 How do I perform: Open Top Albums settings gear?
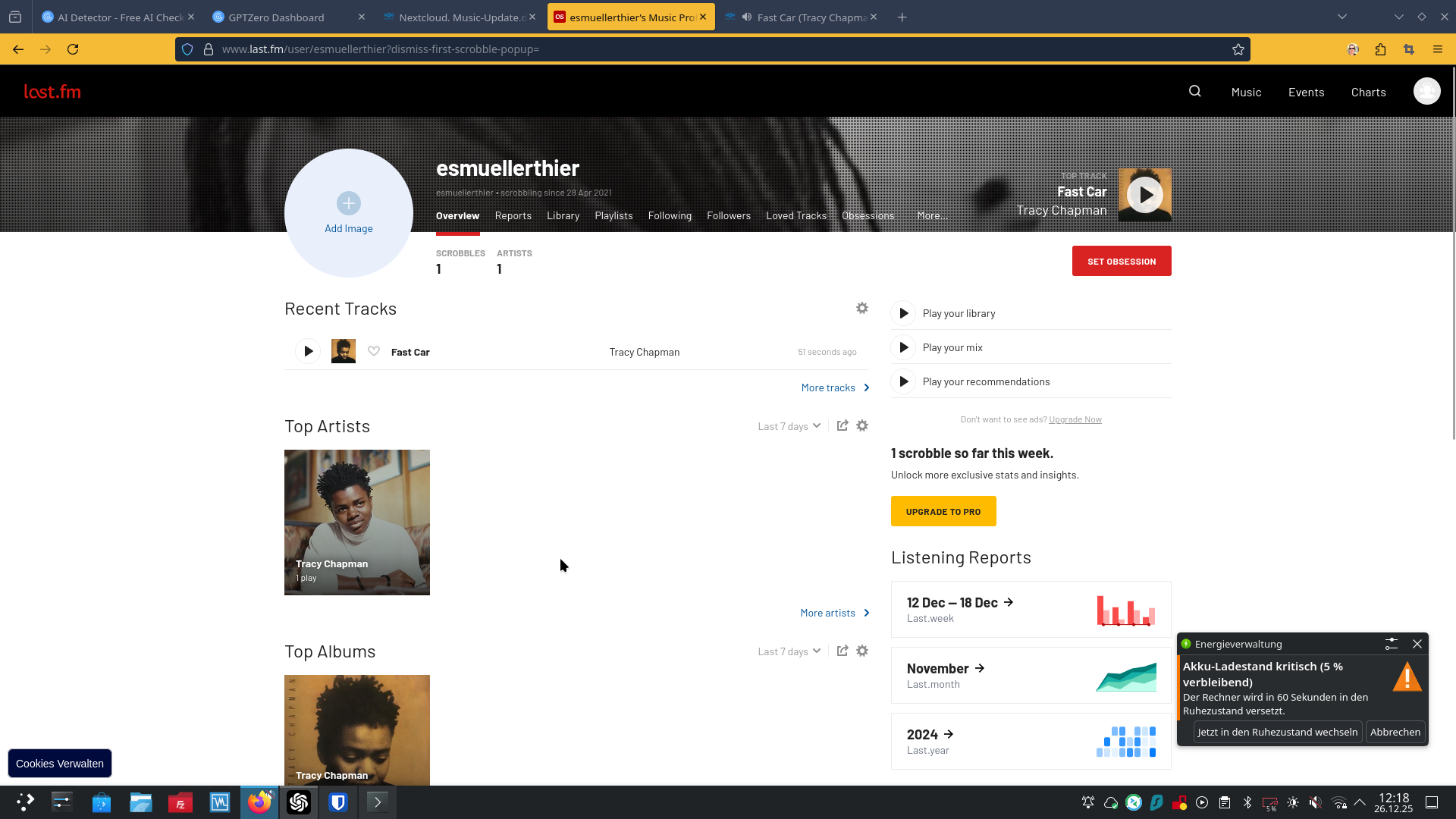(862, 651)
